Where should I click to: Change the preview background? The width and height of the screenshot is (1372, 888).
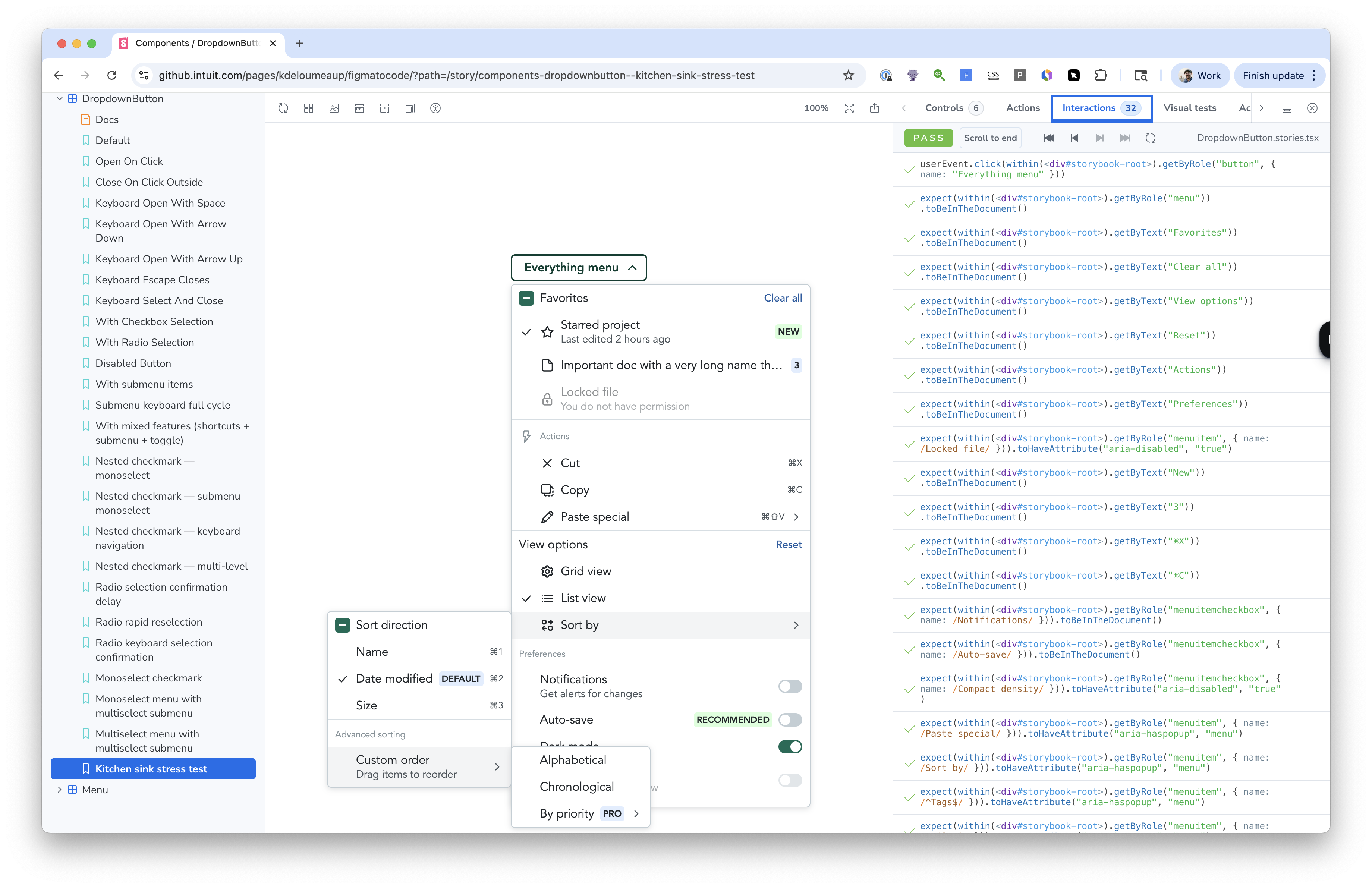[x=334, y=108]
